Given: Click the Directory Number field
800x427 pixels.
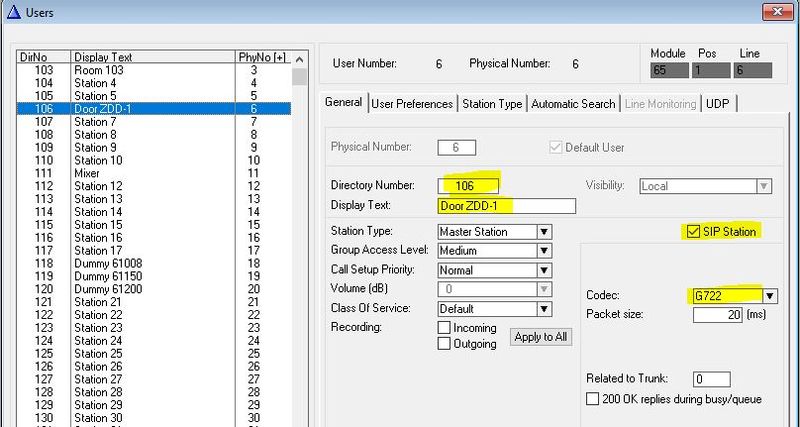Looking at the screenshot, I should 467,186.
